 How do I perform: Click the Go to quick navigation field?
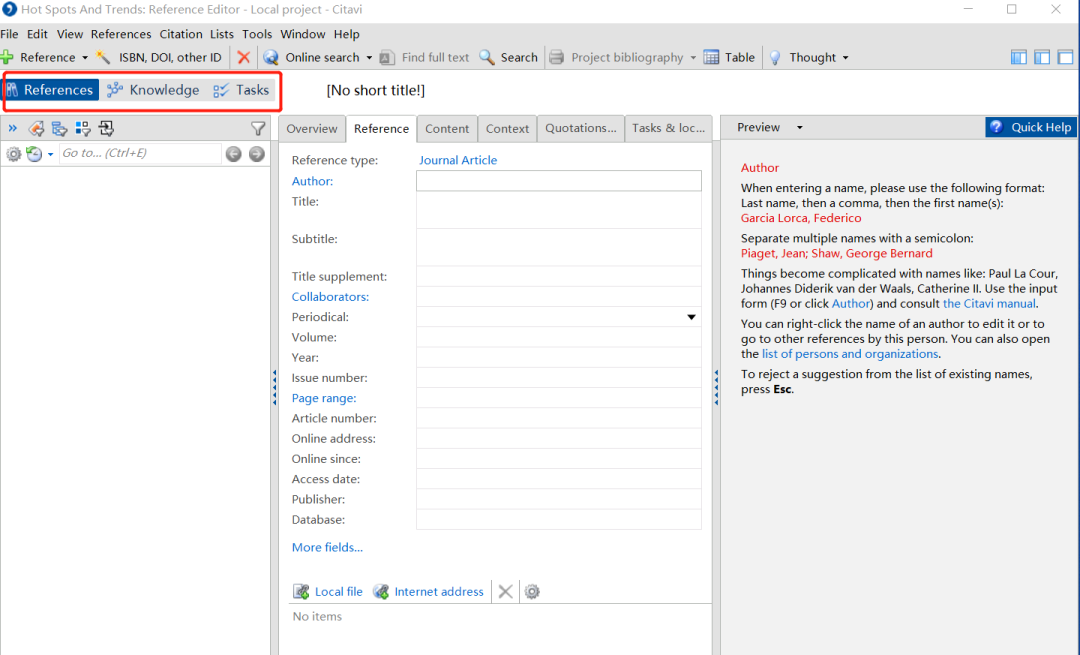click(x=140, y=153)
